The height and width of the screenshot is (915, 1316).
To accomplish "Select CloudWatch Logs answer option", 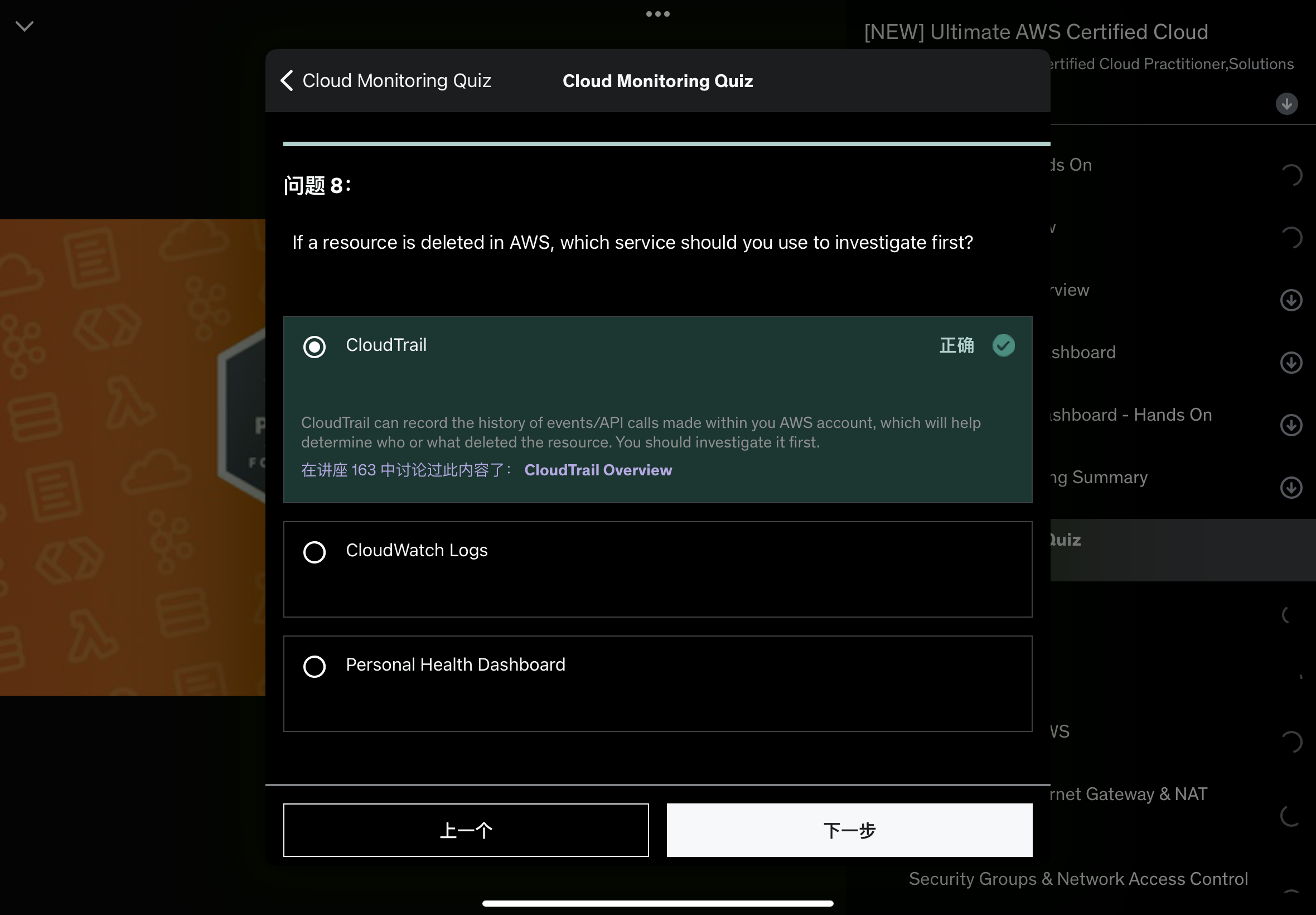I will pos(314,552).
